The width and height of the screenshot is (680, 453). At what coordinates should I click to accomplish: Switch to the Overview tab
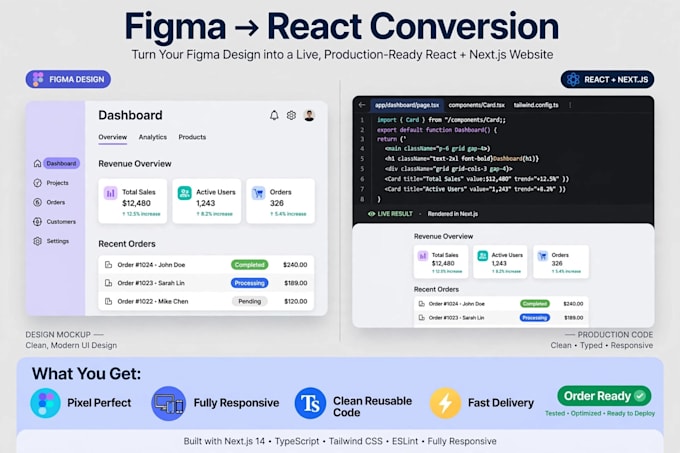(112, 137)
